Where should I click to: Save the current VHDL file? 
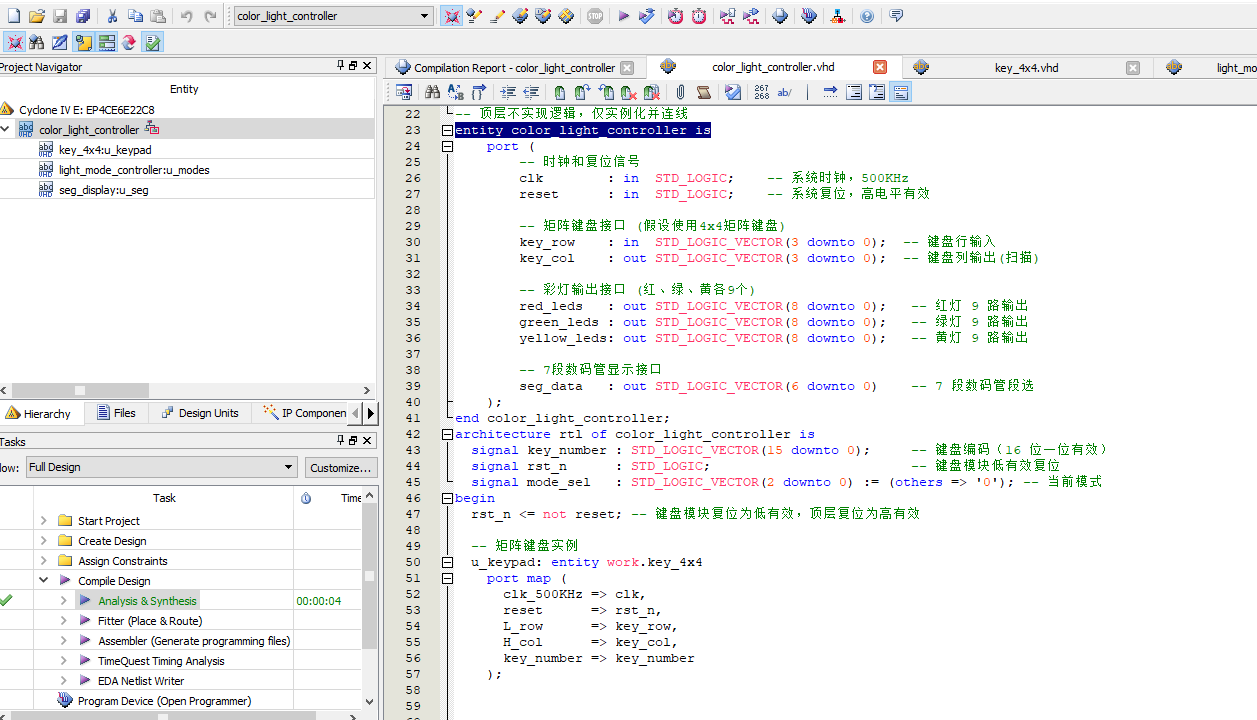(60, 16)
